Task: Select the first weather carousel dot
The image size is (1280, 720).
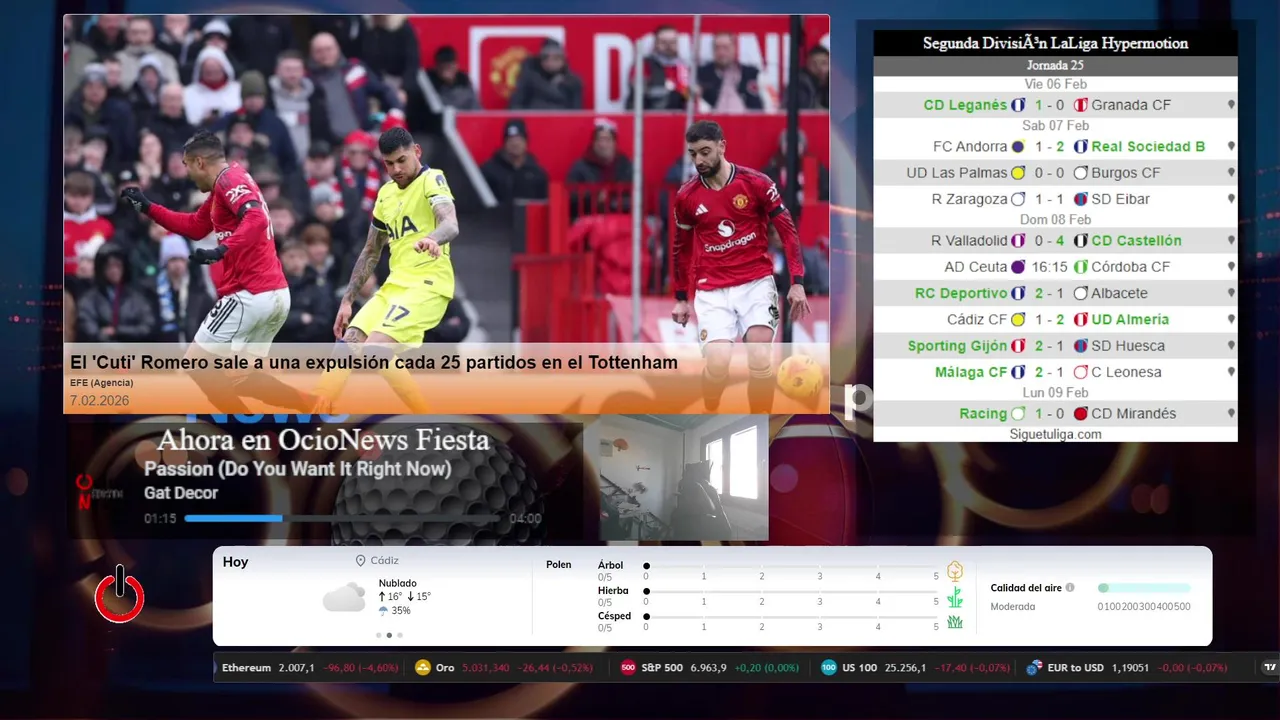Action: coord(378,635)
